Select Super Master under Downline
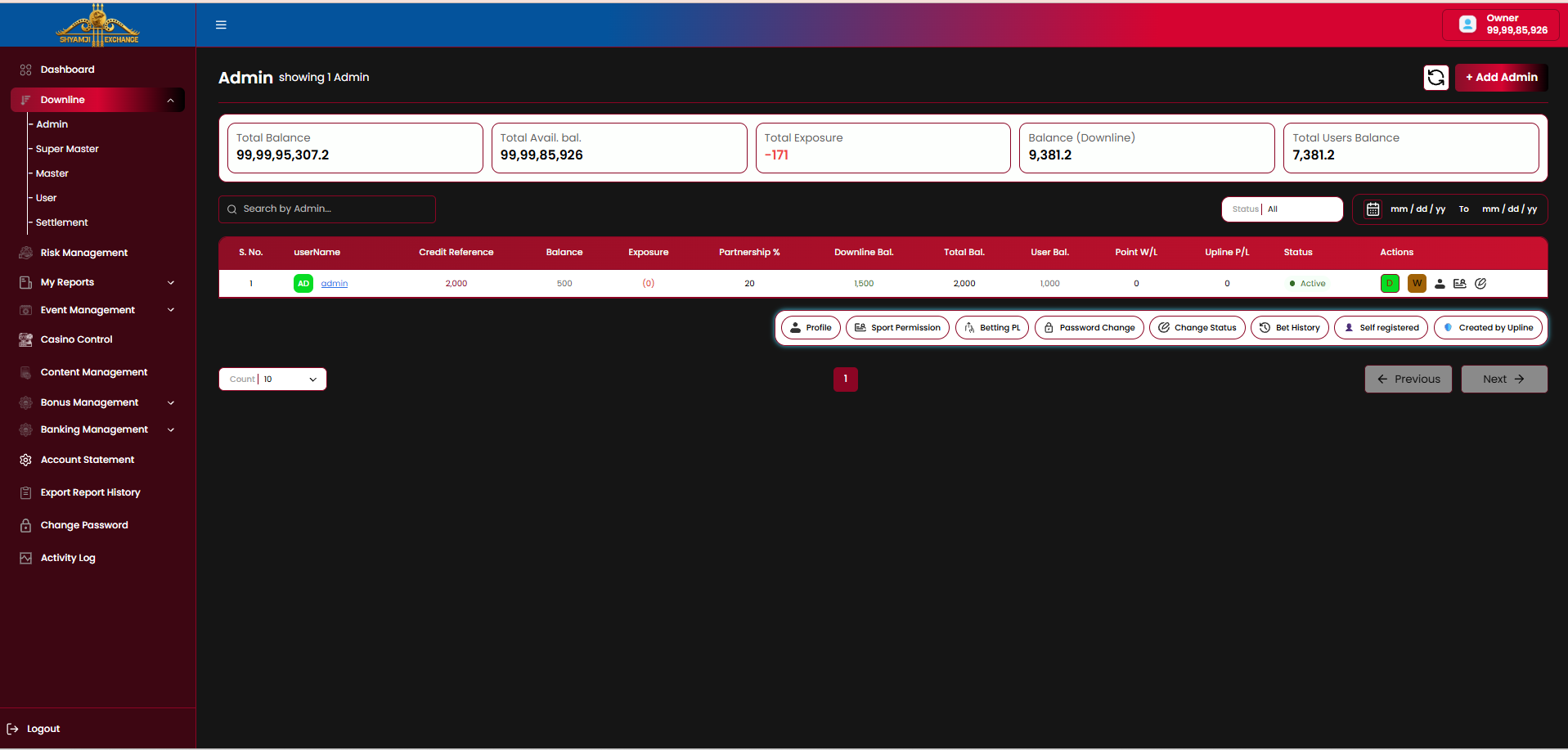The height and width of the screenshot is (750, 1568). pyautogui.click(x=67, y=149)
